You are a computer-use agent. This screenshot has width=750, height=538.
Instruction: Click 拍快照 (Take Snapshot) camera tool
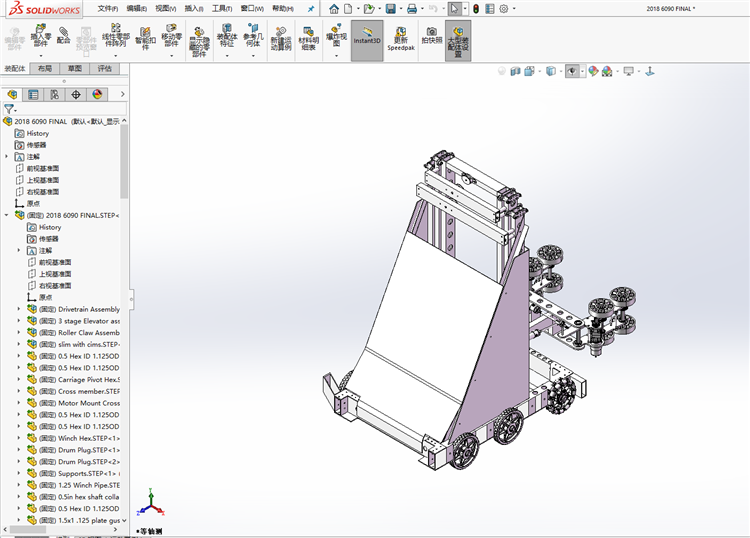431,36
